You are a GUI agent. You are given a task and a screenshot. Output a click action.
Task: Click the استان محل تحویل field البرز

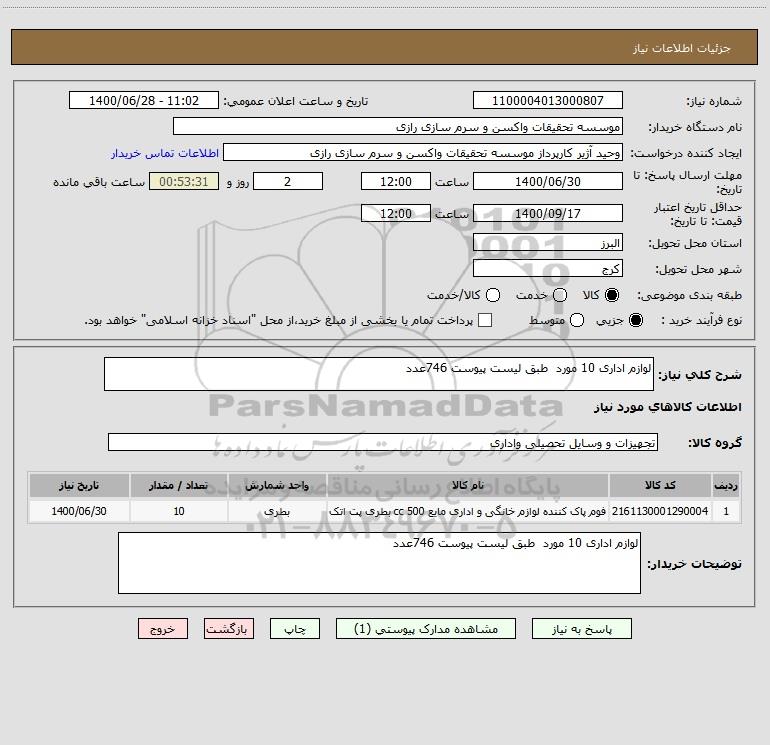tap(548, 243)
